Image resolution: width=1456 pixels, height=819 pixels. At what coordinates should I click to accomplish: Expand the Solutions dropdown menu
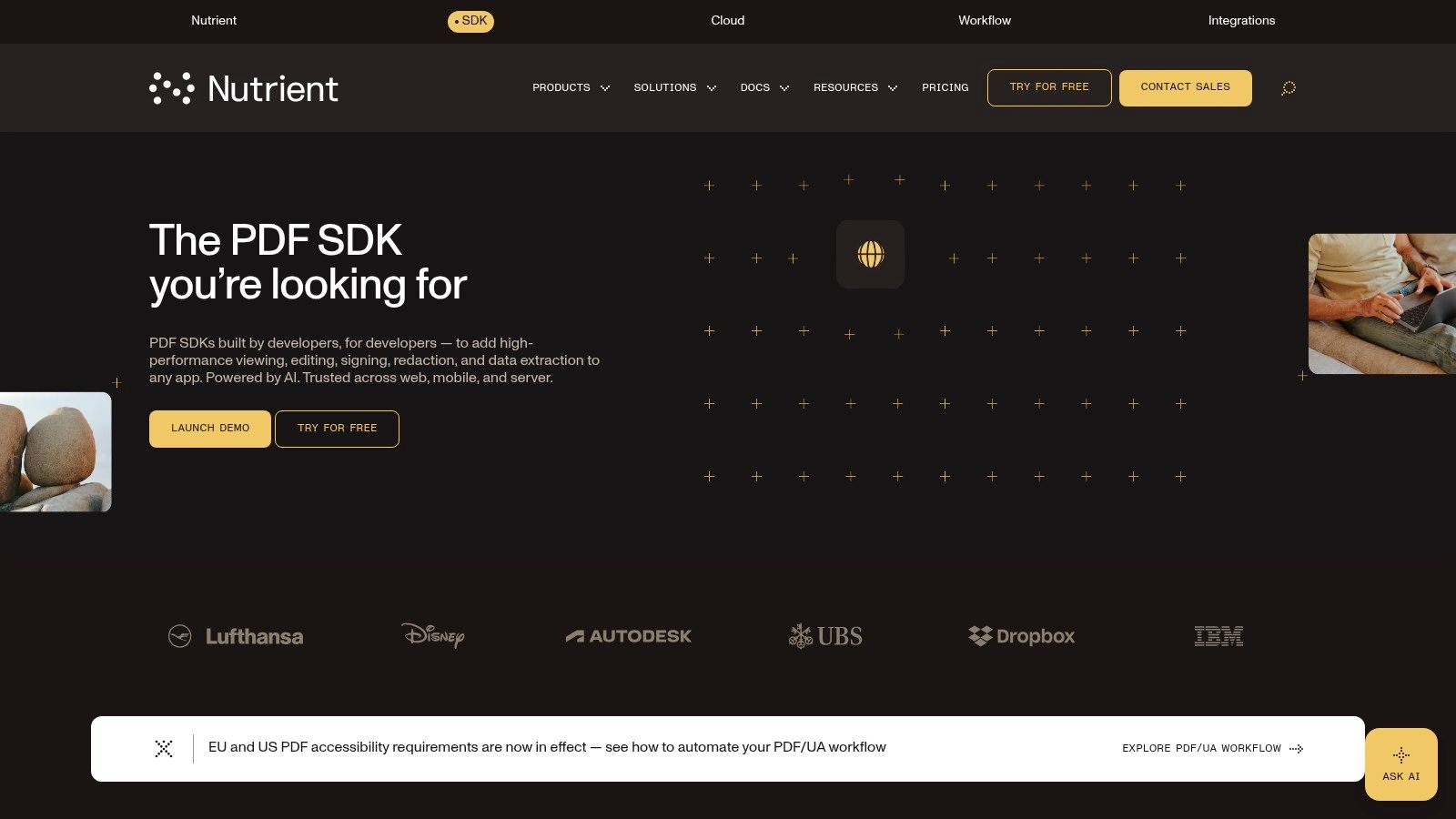point(675,88)
